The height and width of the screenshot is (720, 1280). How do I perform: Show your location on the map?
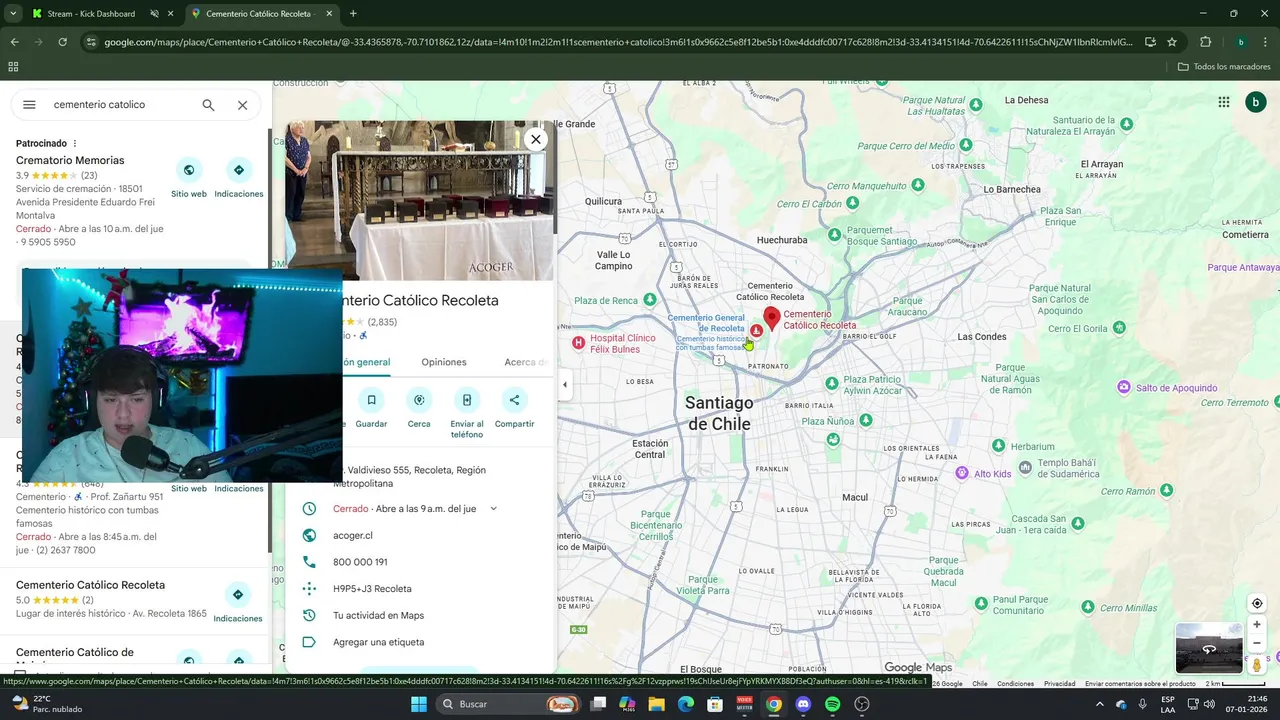(1257, 603)
